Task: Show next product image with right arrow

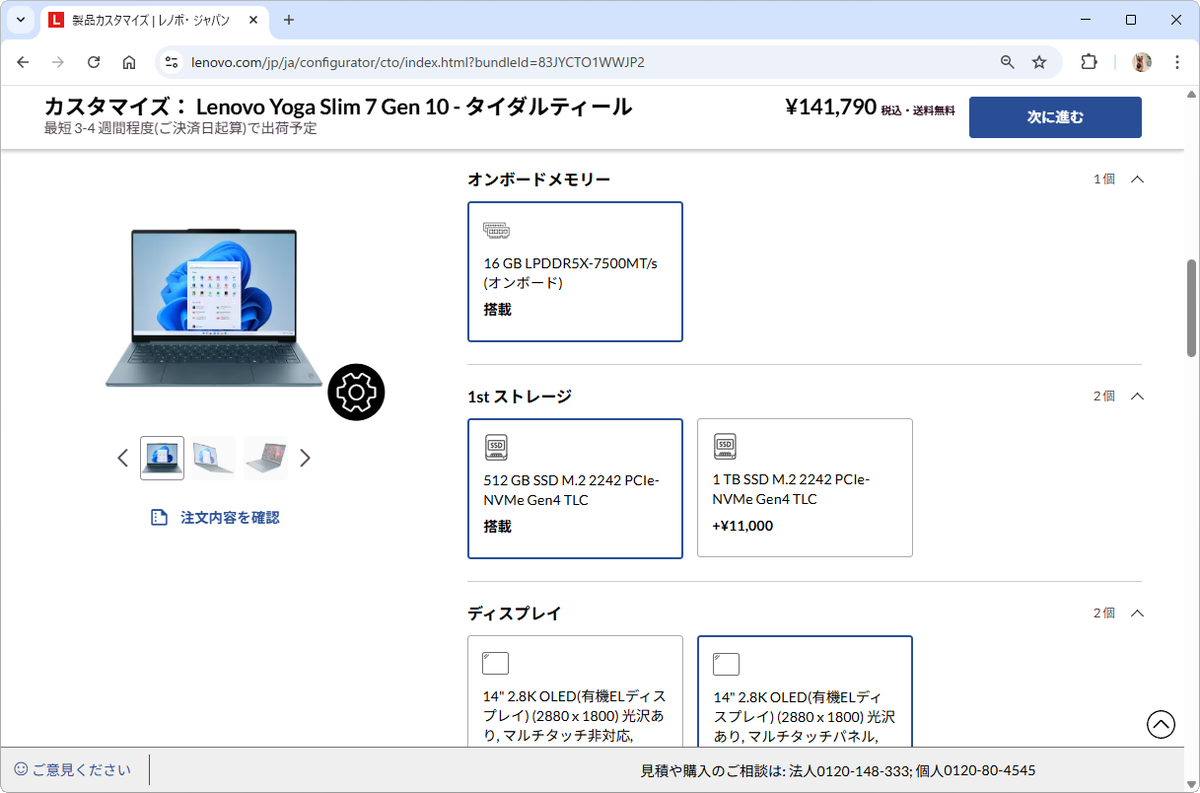Action: (306, 458)
